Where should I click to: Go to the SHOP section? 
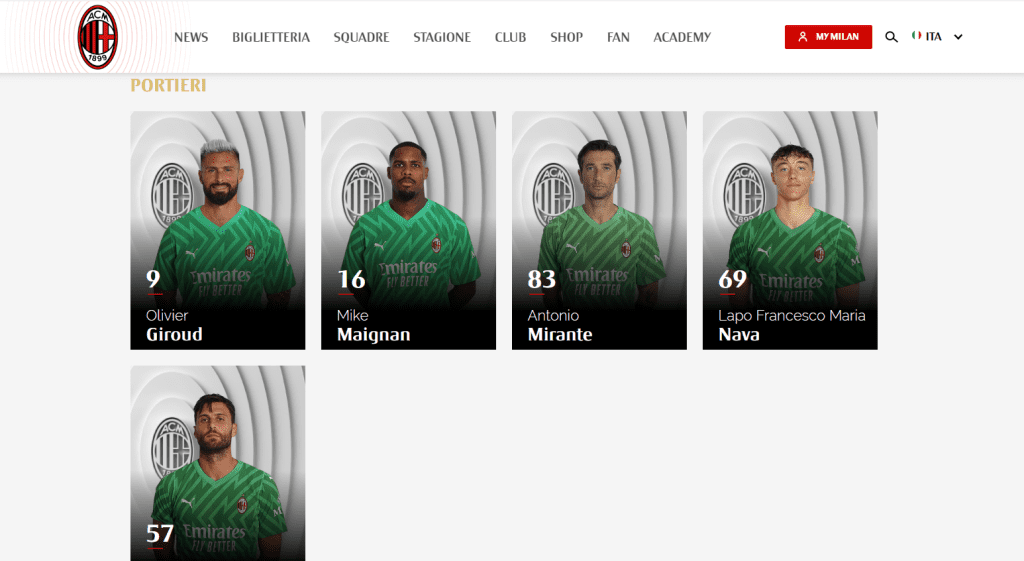point(566,37)
